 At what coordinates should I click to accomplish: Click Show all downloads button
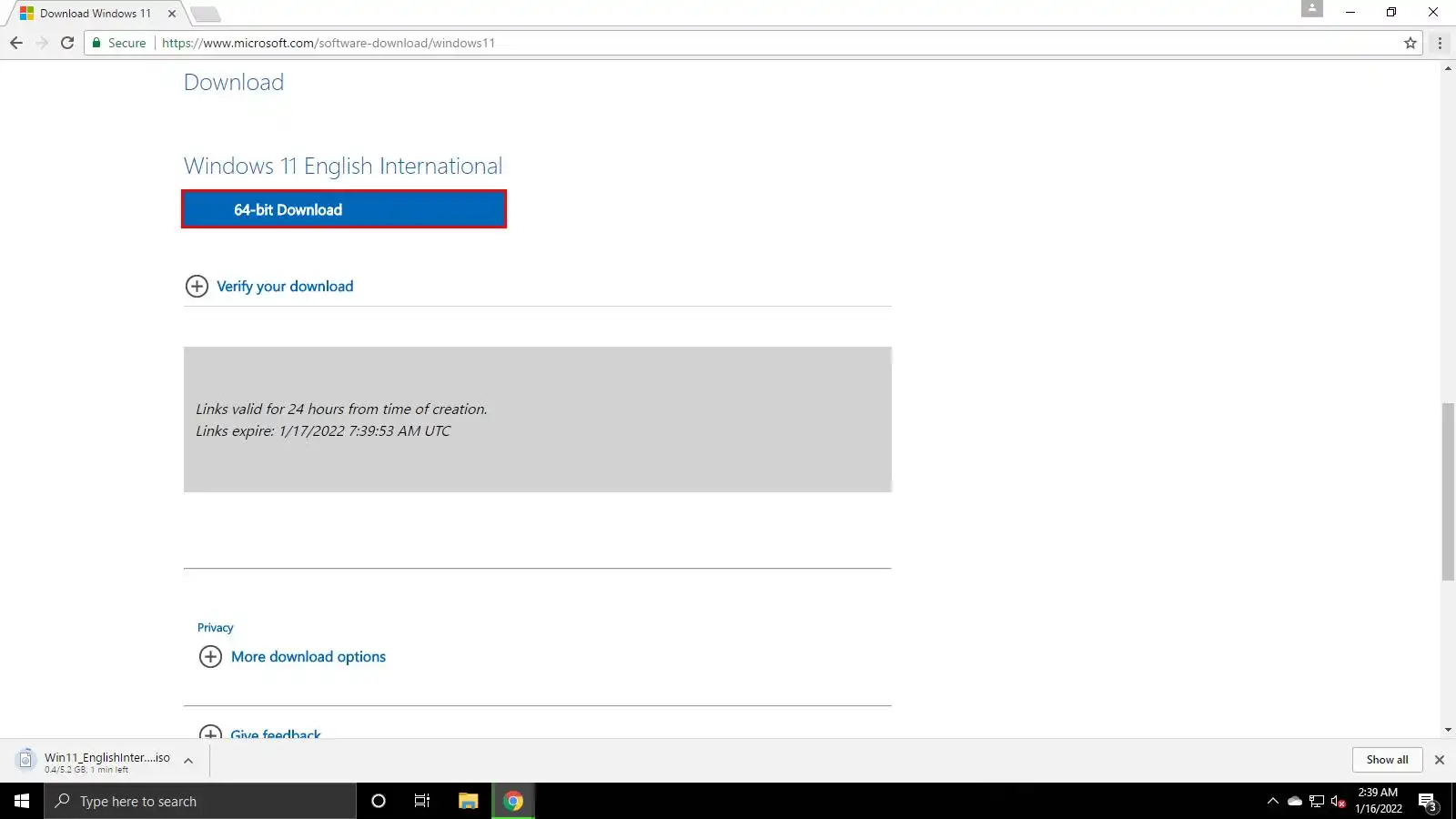[1387, 760]
